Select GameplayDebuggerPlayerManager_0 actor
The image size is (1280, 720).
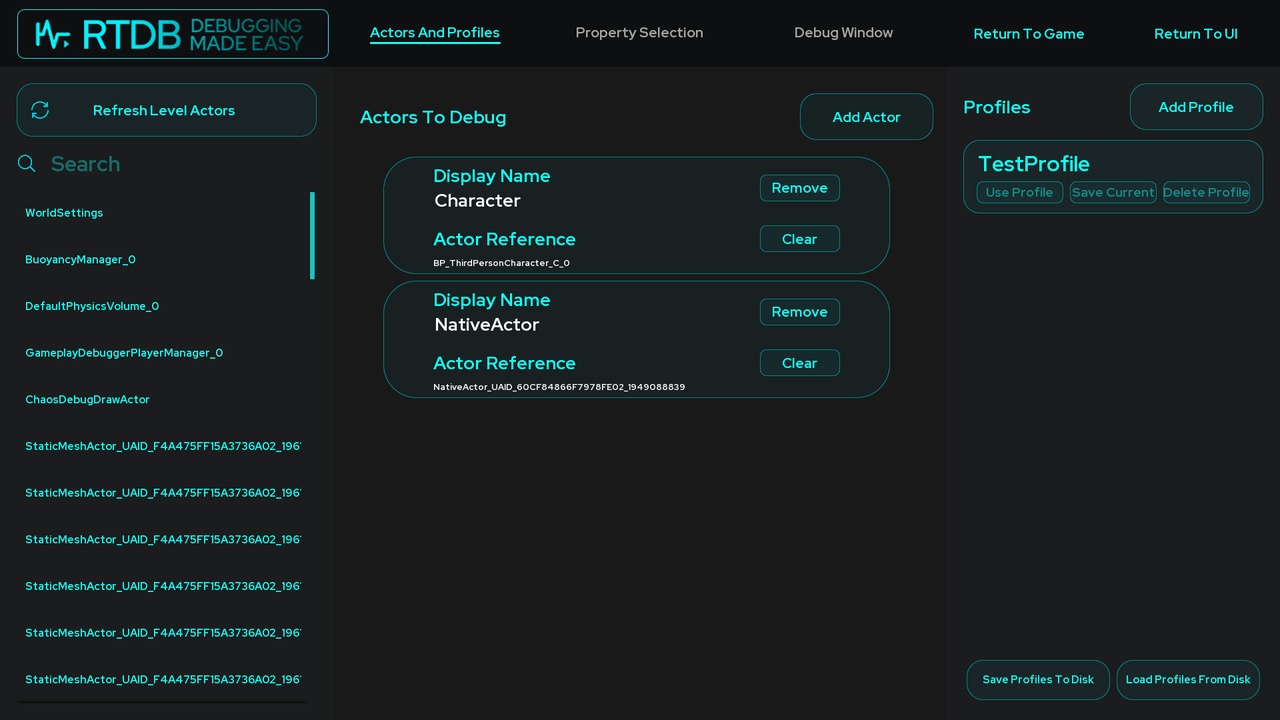point(124,353)
